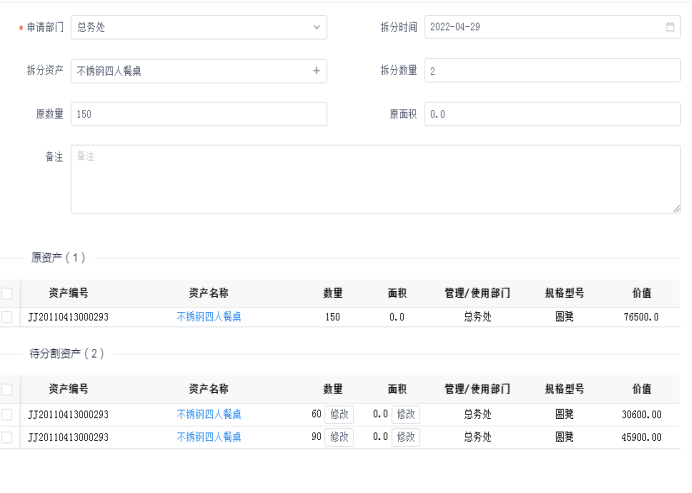Image resolution: width=692 pixels, height=493 pixels.
Task: Click 修改 button next to quantity 90
Action: coord(339,437)
